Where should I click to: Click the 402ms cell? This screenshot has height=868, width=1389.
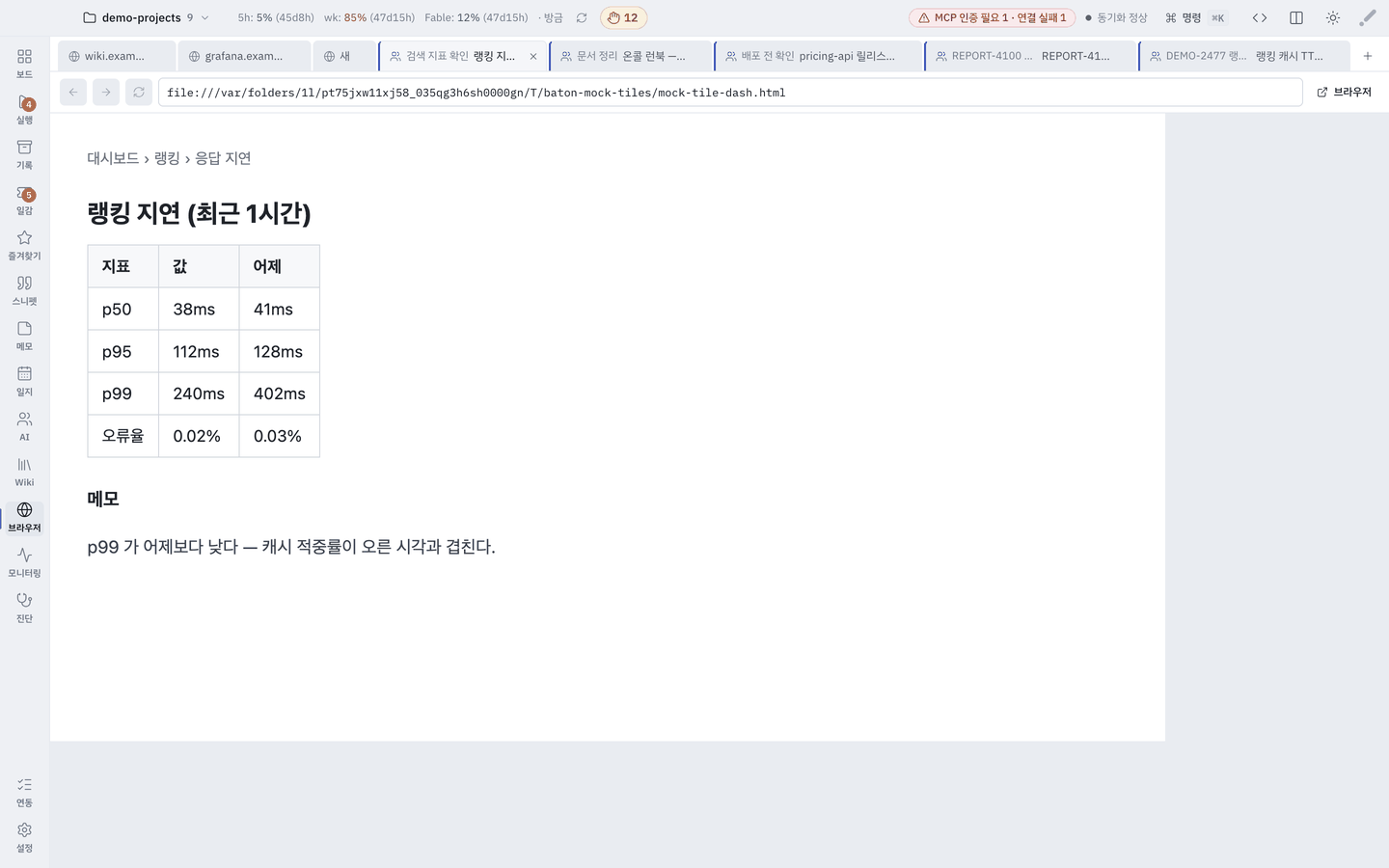(279, 393)
